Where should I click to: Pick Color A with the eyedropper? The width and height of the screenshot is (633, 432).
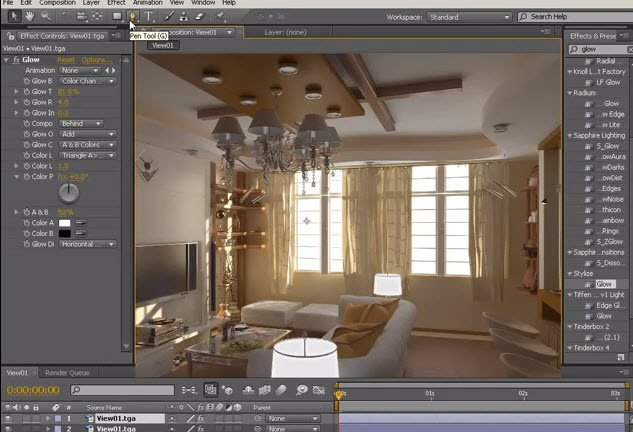click(82, 222)
